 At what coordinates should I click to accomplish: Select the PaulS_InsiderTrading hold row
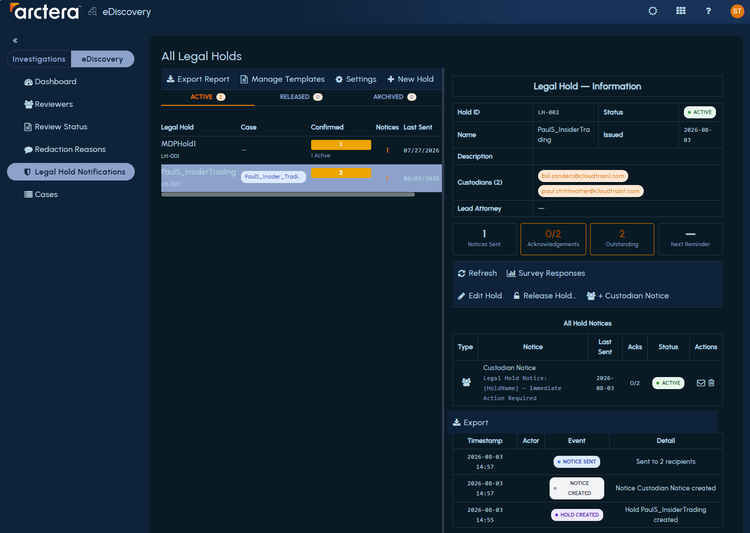click(x=301, y=178)
